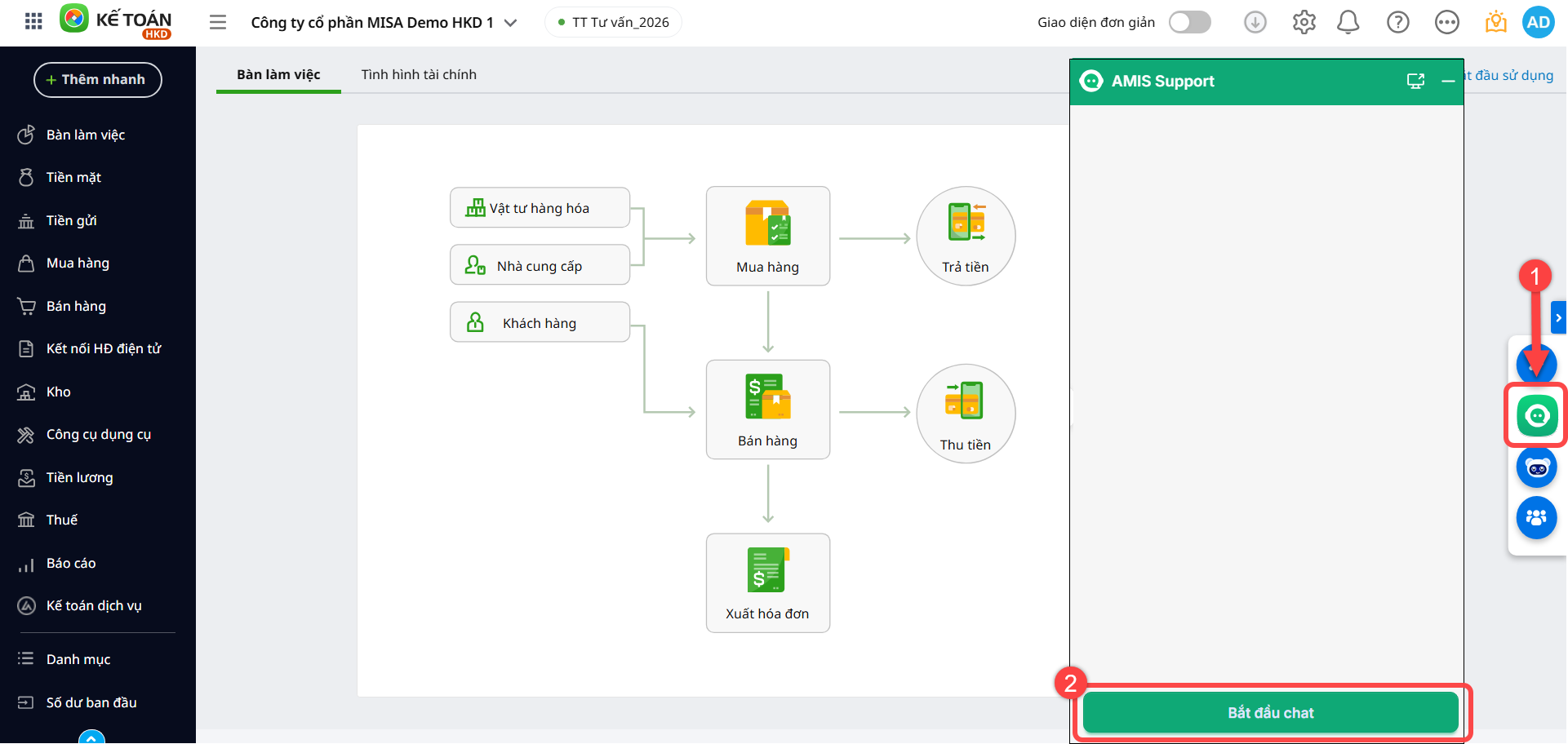The width and height of the screenshot is (1568, 744).
Task: Toggle Giao diện đơn giản switch
Action: [x=1189, y=22]
